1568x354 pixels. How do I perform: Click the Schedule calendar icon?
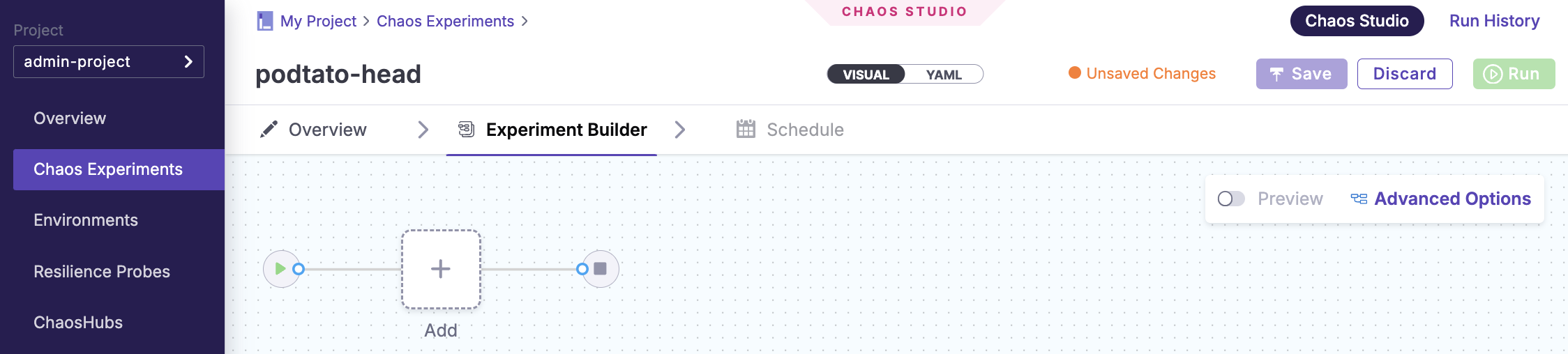click(746, 130)
